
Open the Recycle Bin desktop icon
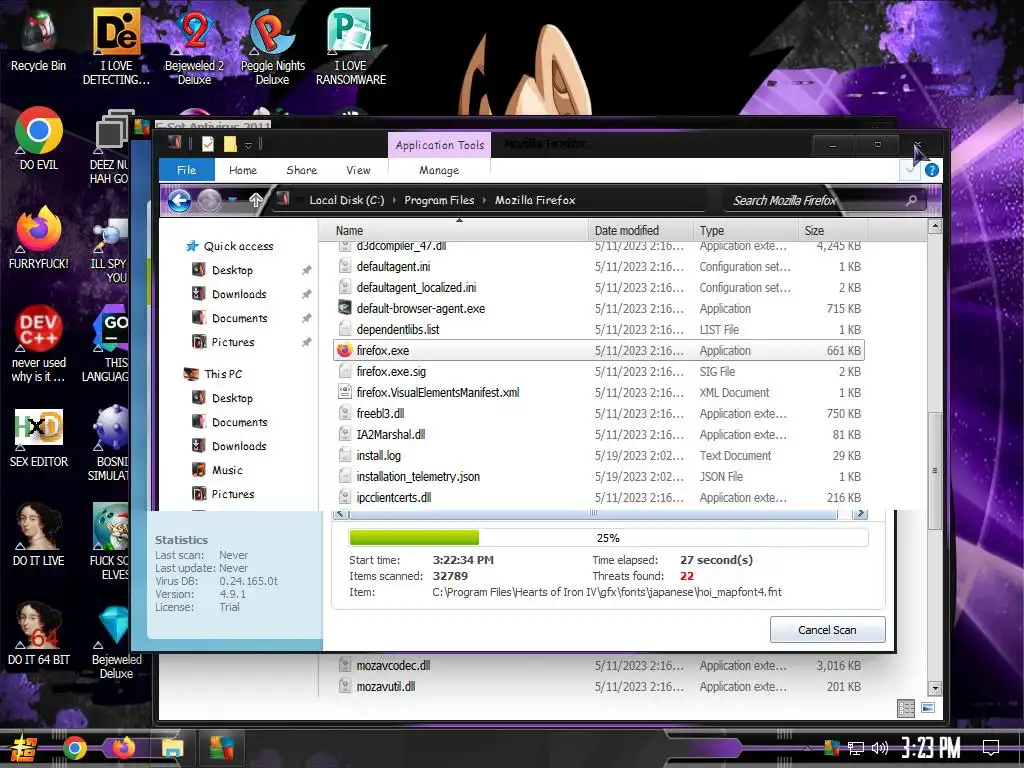pos(39,40)
